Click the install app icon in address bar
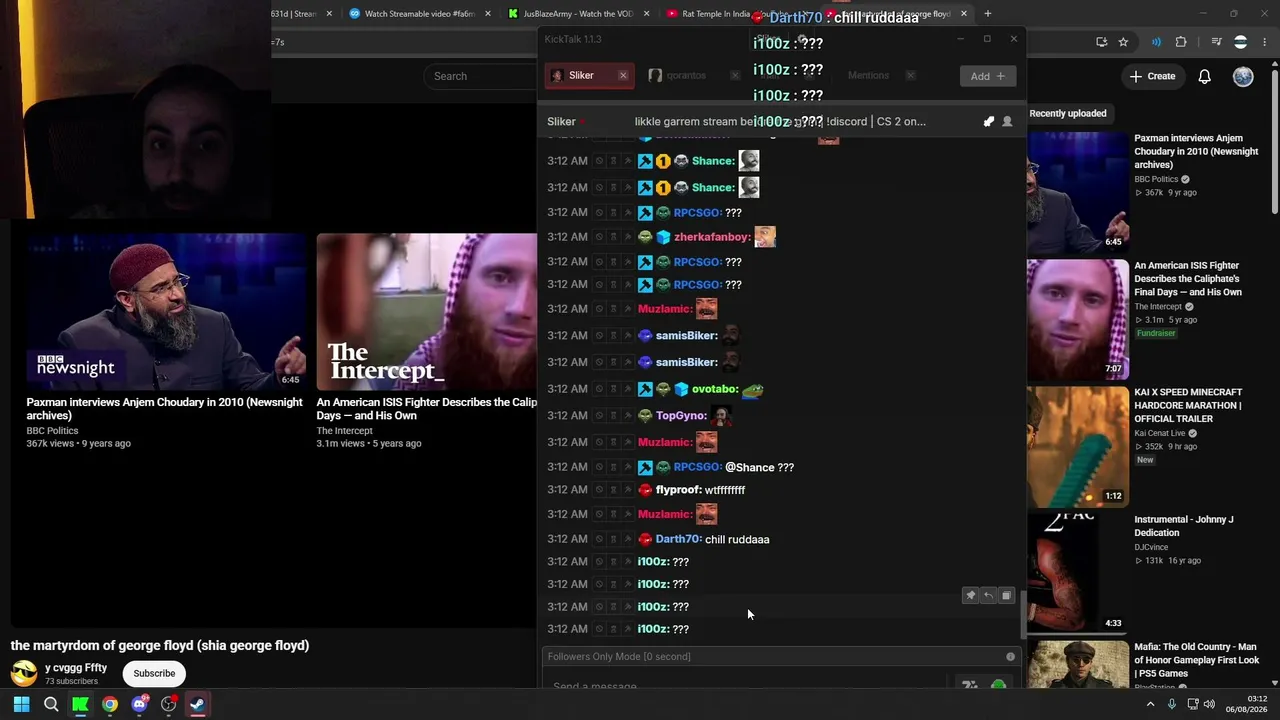The width and height of the screenshot is (1280, 720). (x=1101, y=42)
